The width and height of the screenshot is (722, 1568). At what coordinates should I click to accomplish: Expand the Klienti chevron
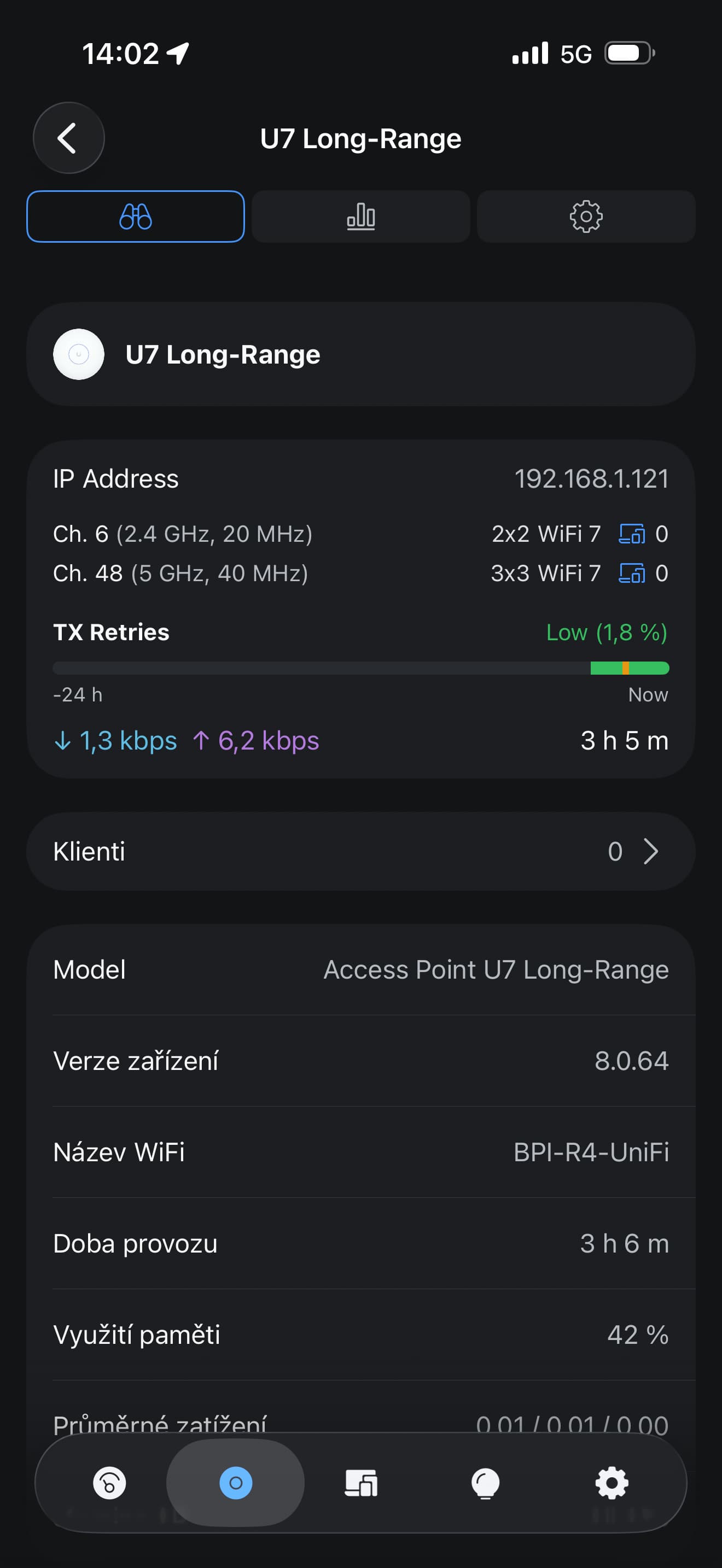651,852
